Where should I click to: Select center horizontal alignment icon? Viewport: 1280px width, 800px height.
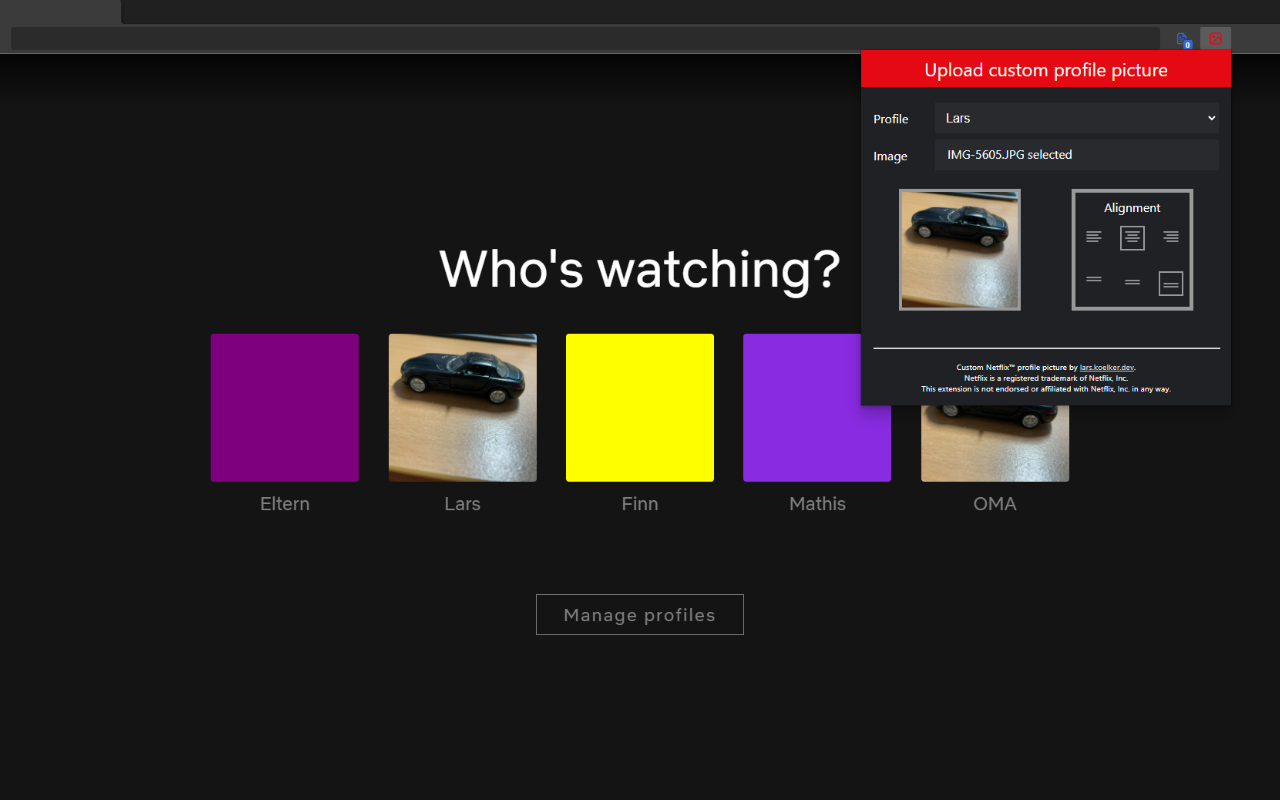1132,237
